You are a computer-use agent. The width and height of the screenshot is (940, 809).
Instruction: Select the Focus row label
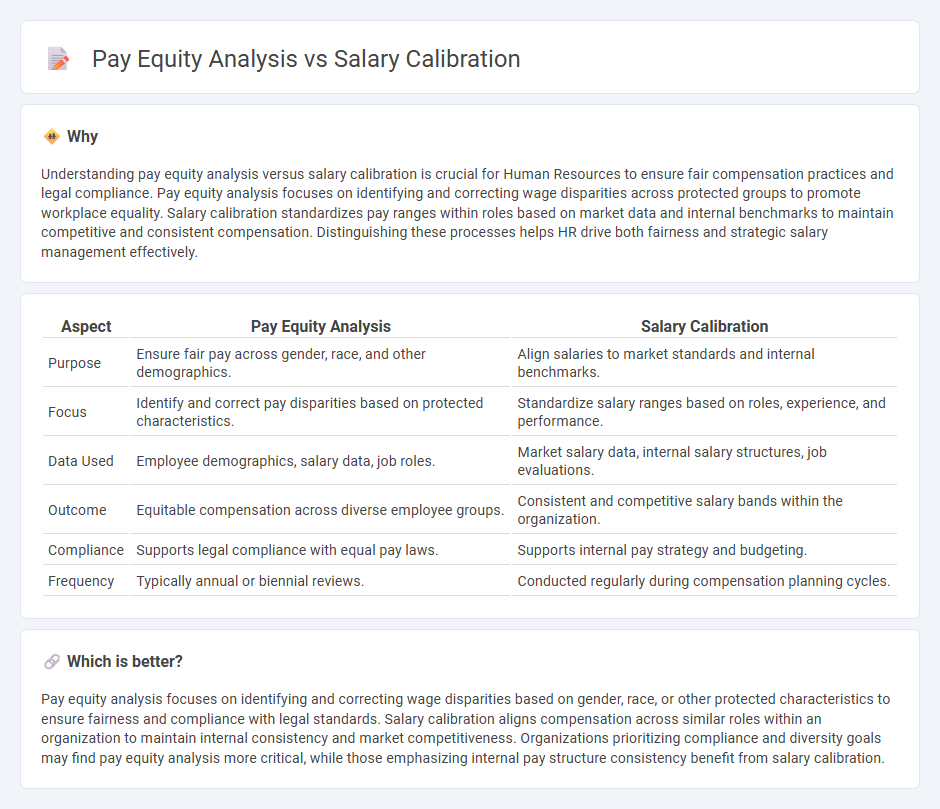(67, 413)
